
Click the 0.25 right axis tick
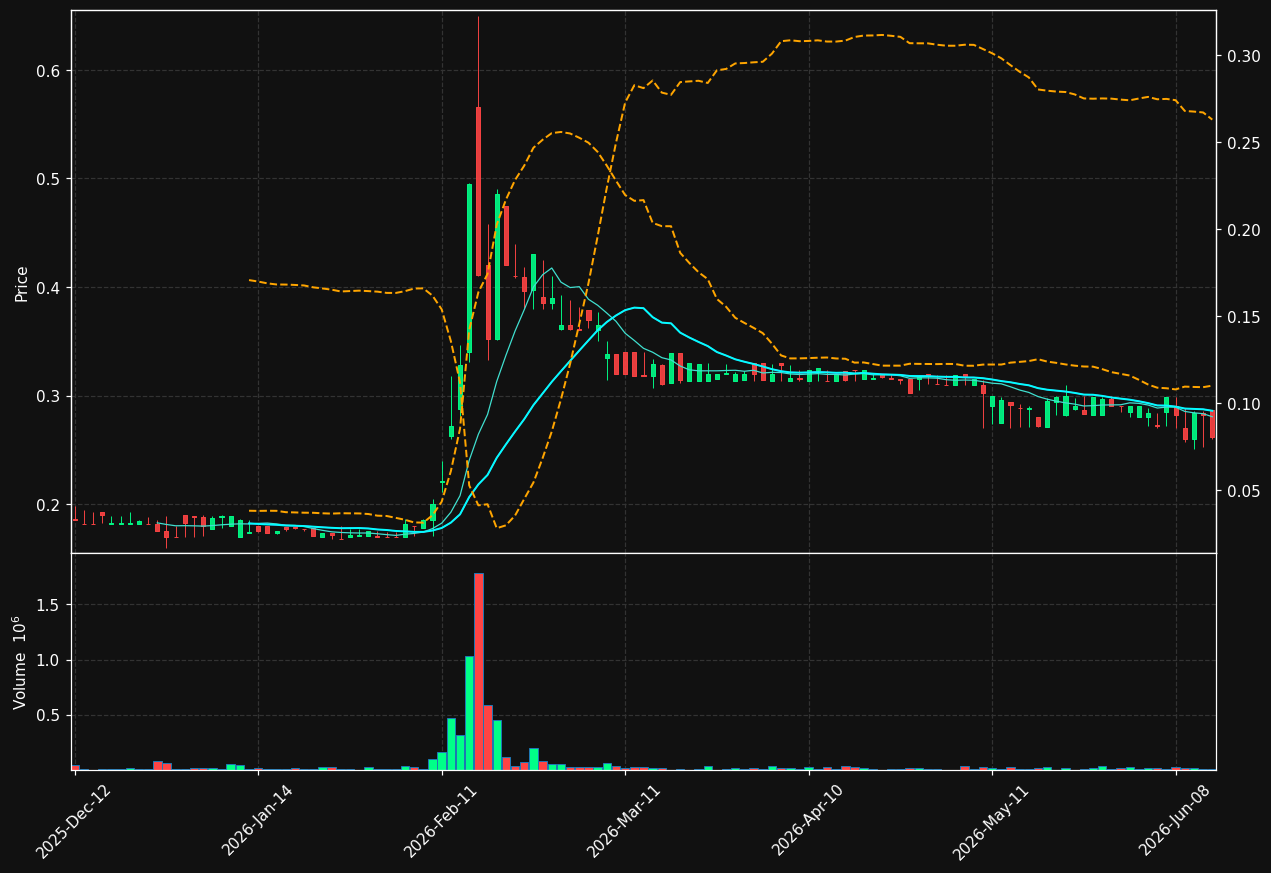tap(1243, 144)
